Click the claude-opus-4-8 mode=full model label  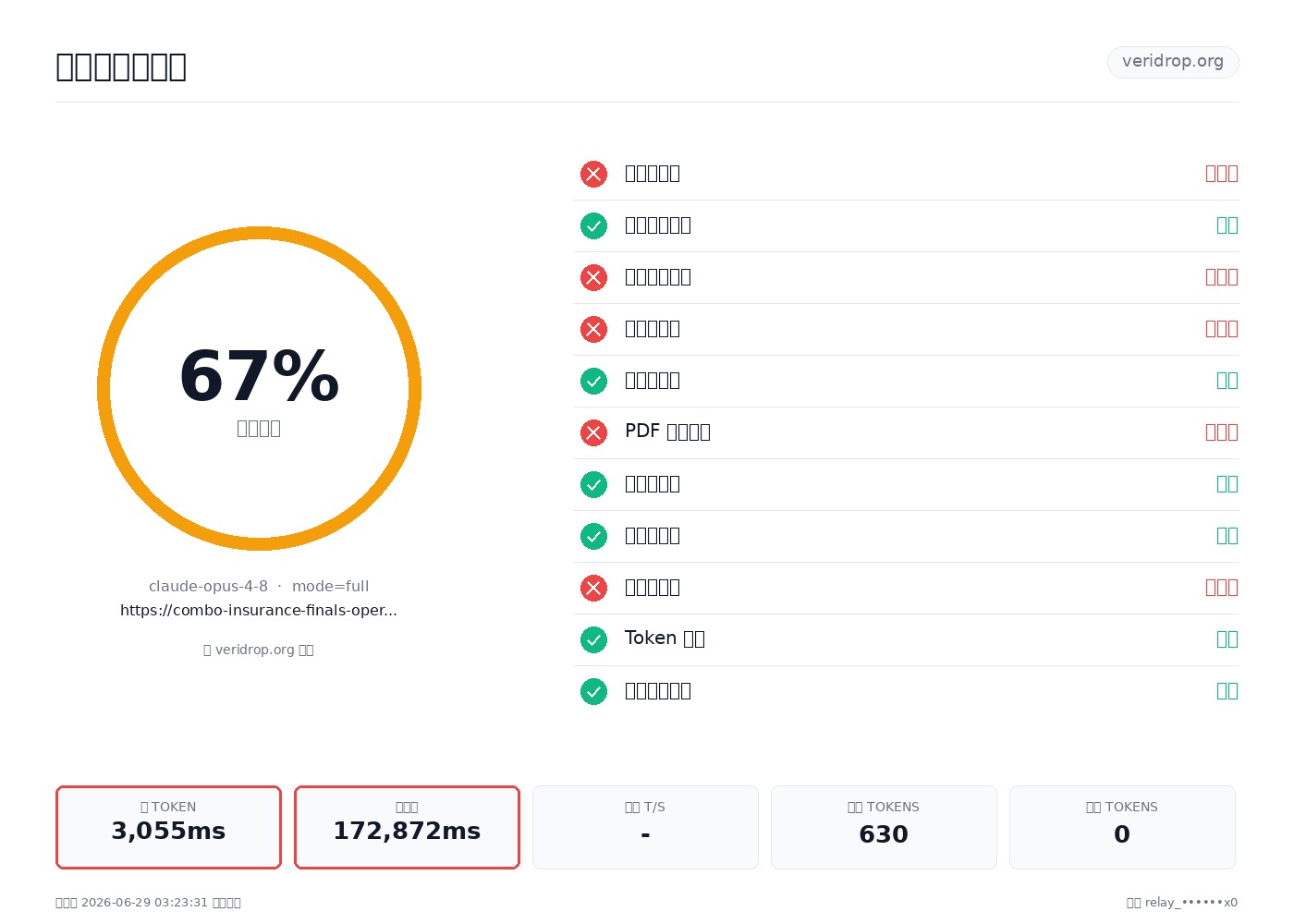click(x=259, y=586)
